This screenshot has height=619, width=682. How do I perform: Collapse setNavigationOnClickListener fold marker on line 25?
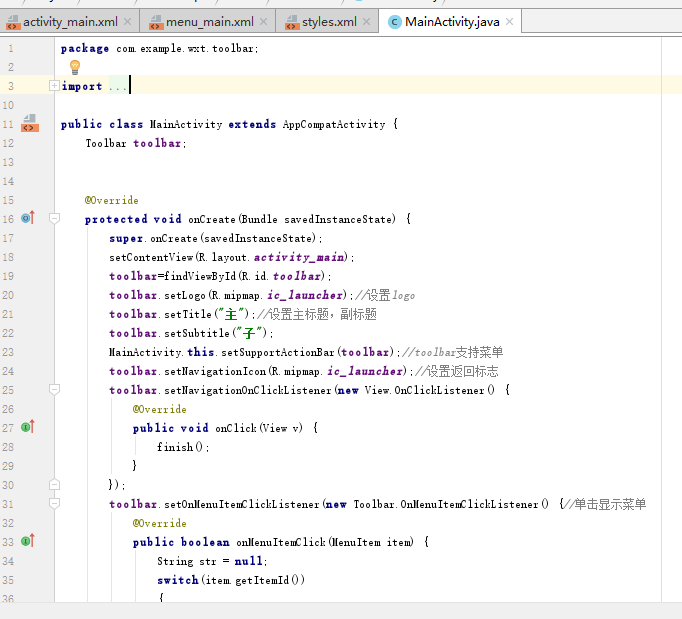tap(54, 389)
